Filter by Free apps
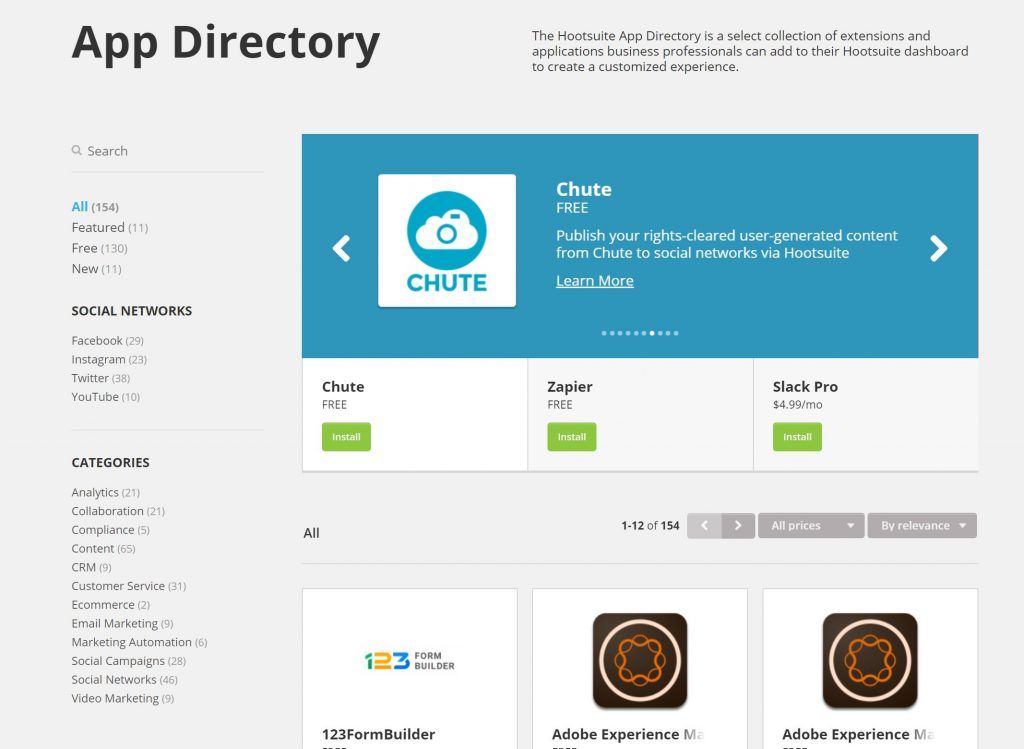 [99, 248]
